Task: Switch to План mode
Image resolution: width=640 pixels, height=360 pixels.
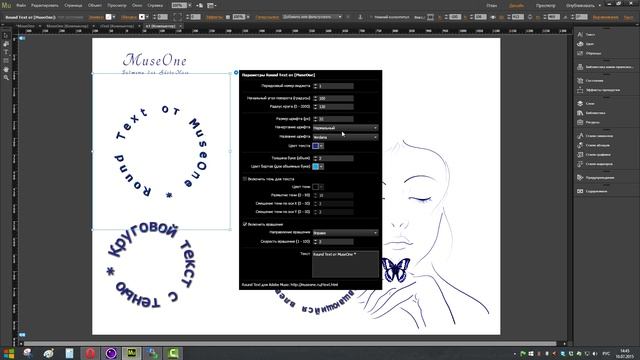Action: pos(492,6)
